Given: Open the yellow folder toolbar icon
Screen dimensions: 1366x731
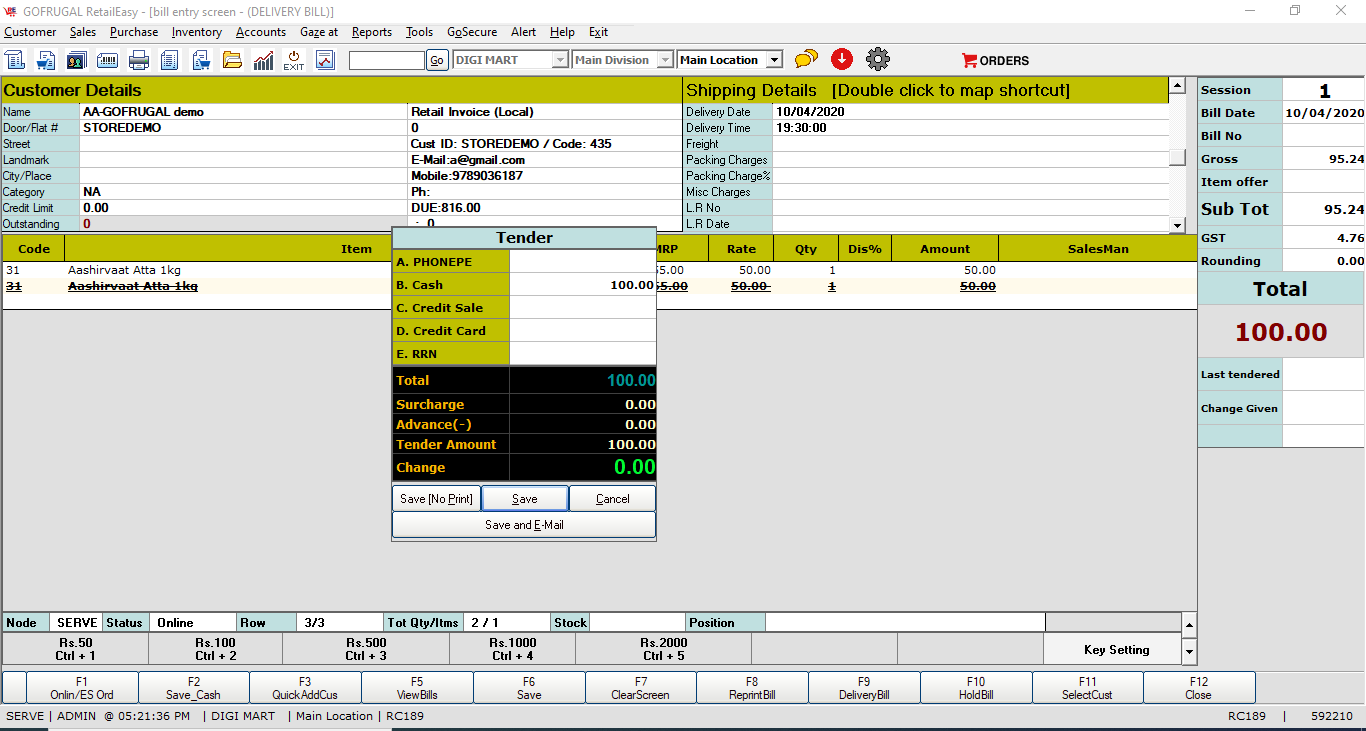Looking at the screenshot, I should (232, 60).
